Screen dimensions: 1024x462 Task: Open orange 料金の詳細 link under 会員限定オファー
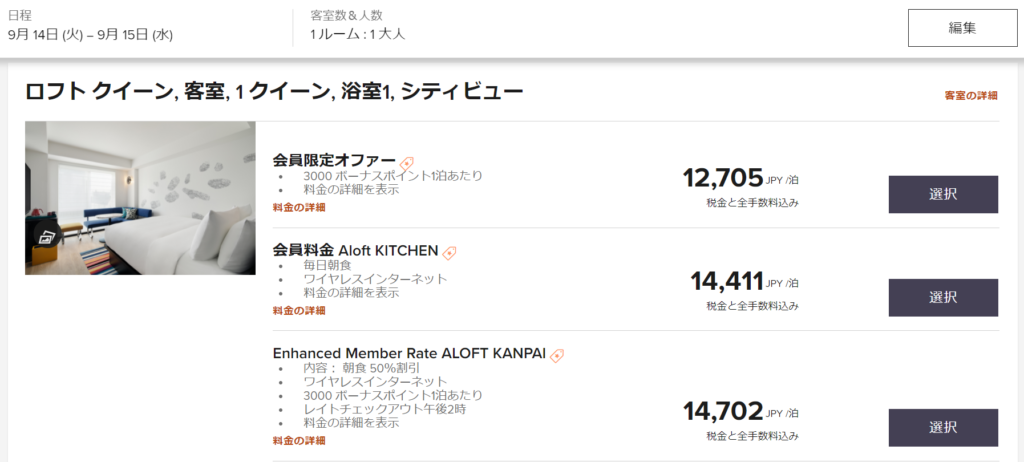299,207
